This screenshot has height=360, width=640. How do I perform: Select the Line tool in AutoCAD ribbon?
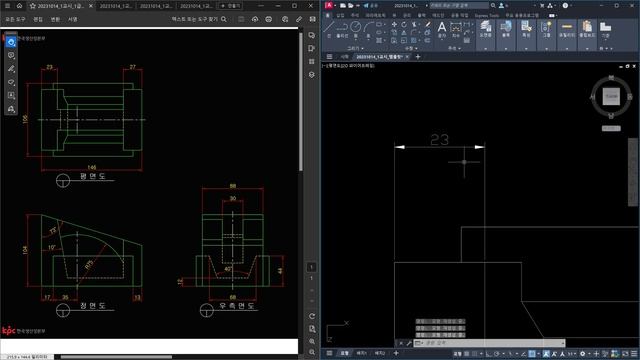pyautogui.click(x=329, y=29)
